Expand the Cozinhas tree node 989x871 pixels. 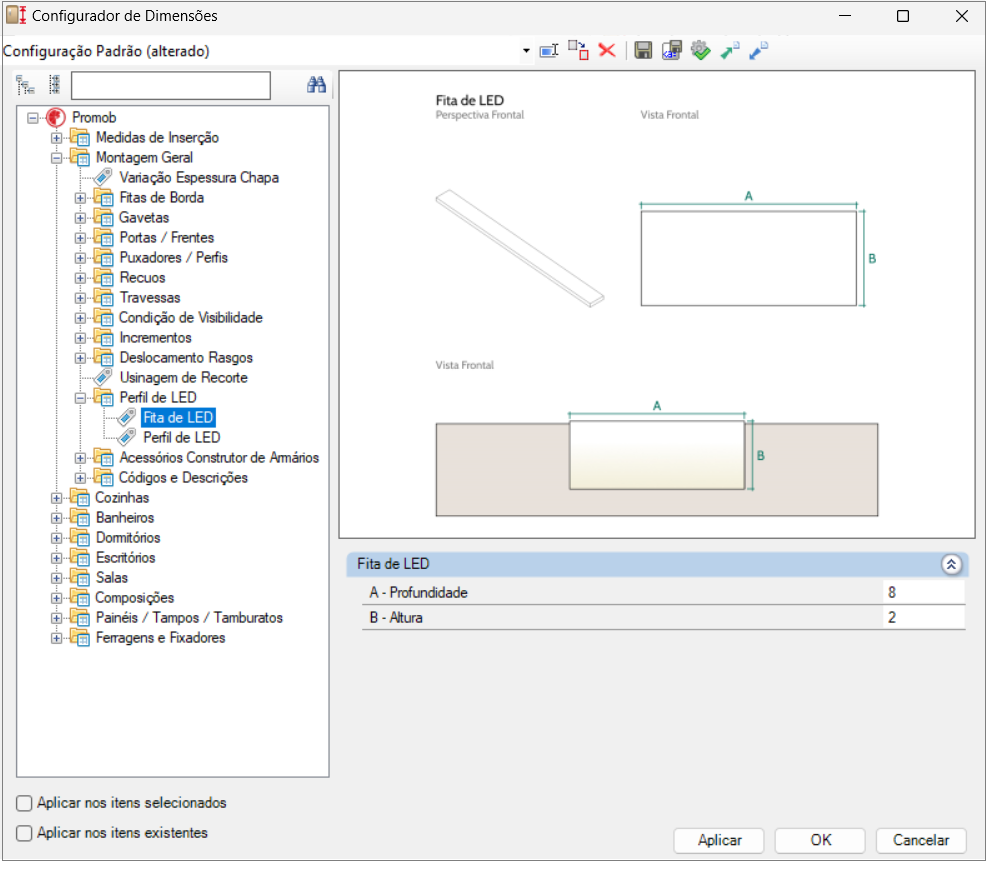point(57,498)
